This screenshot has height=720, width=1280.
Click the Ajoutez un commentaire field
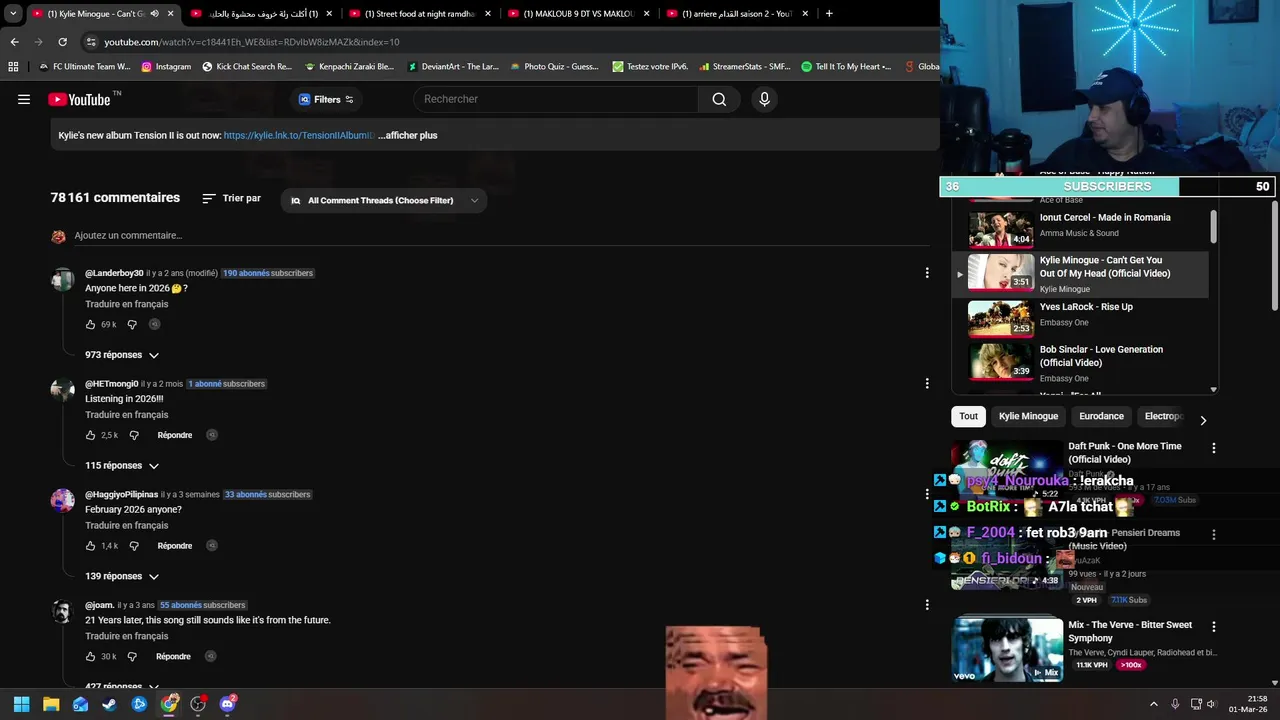(128, 236)
